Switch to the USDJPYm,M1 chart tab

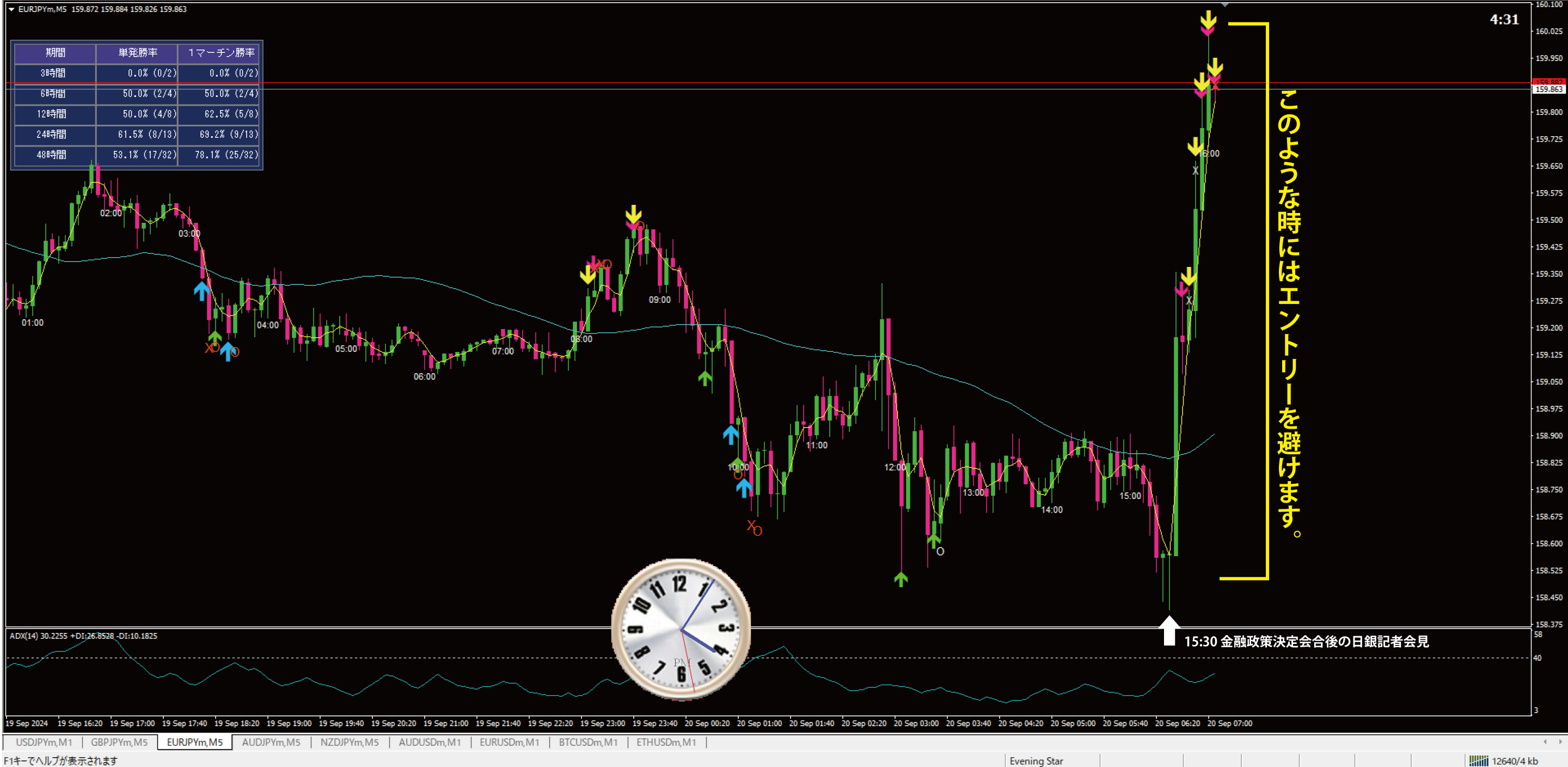click(x=44, y=742)
